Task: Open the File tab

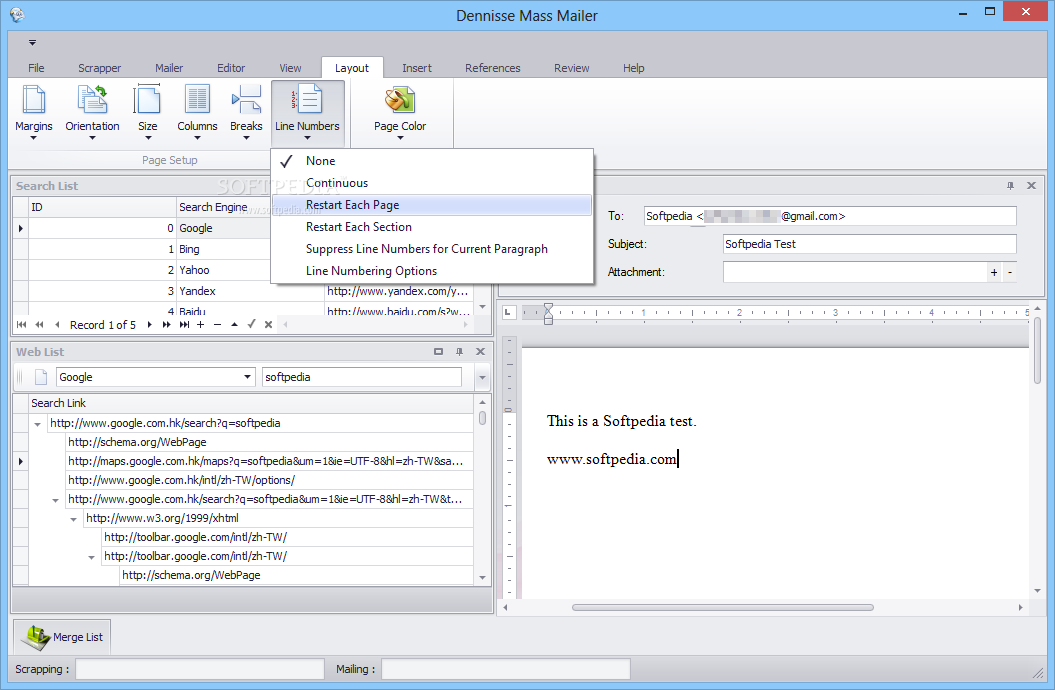Action: pyautogui.click(x=36, y=68)
